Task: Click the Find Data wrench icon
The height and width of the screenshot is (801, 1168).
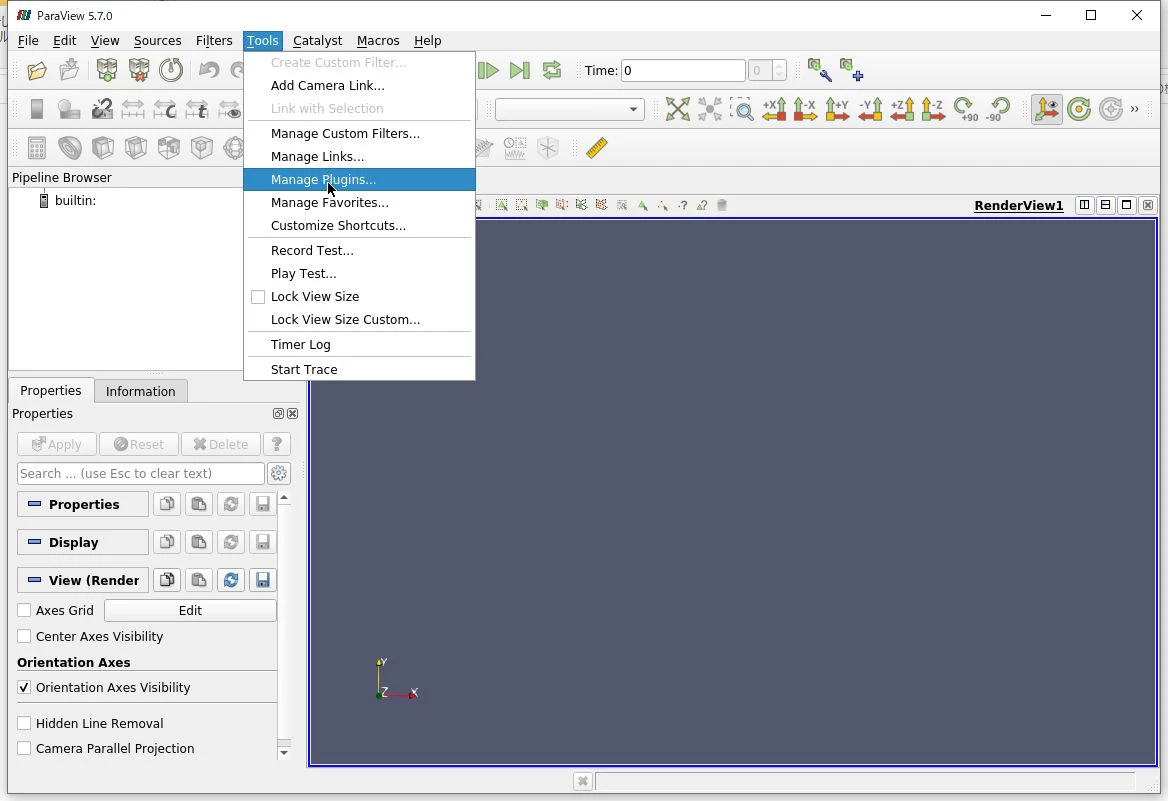Action: [x=819, y=71]
